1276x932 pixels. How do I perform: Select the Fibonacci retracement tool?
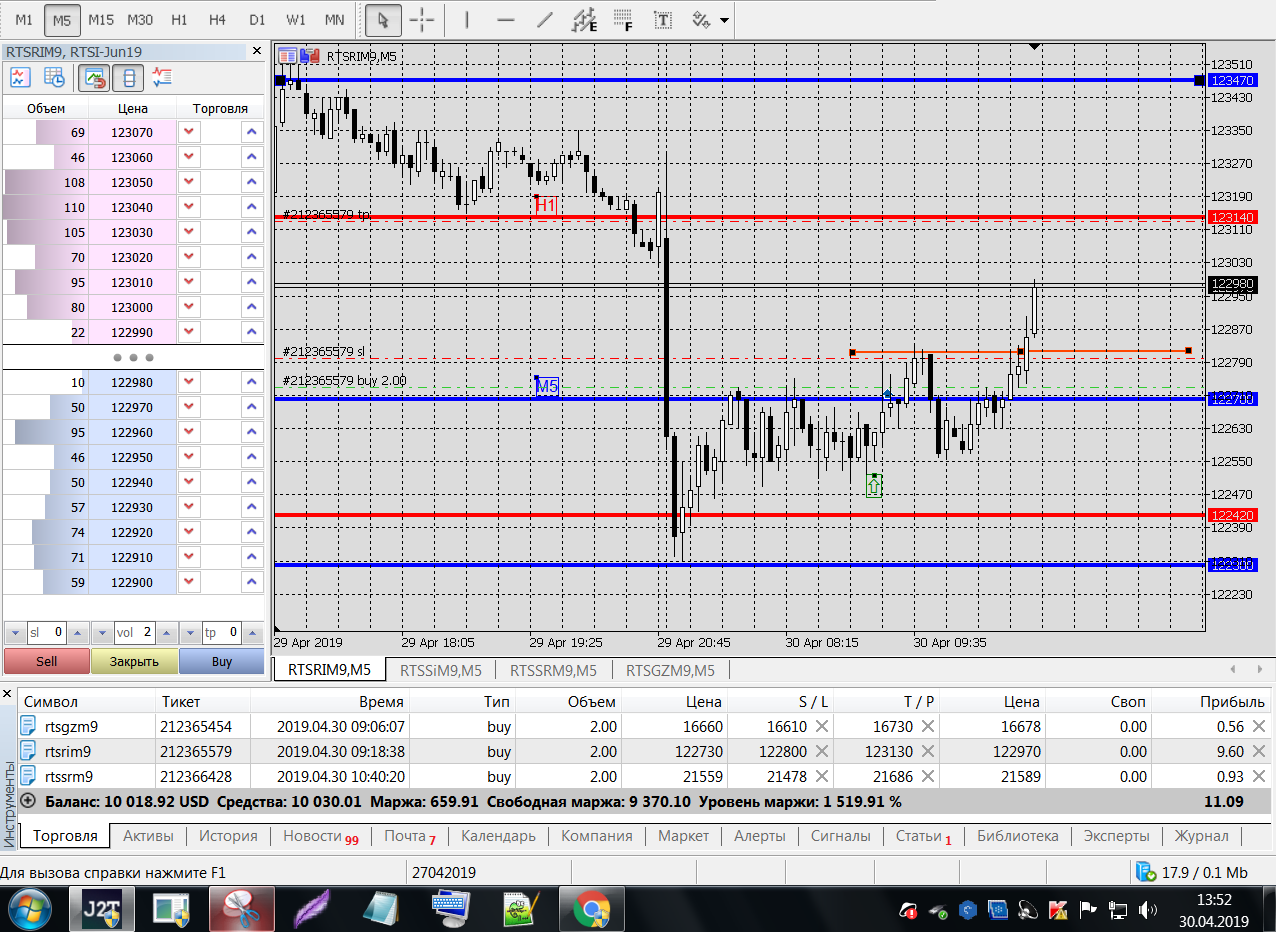click(x=622, y=19)
